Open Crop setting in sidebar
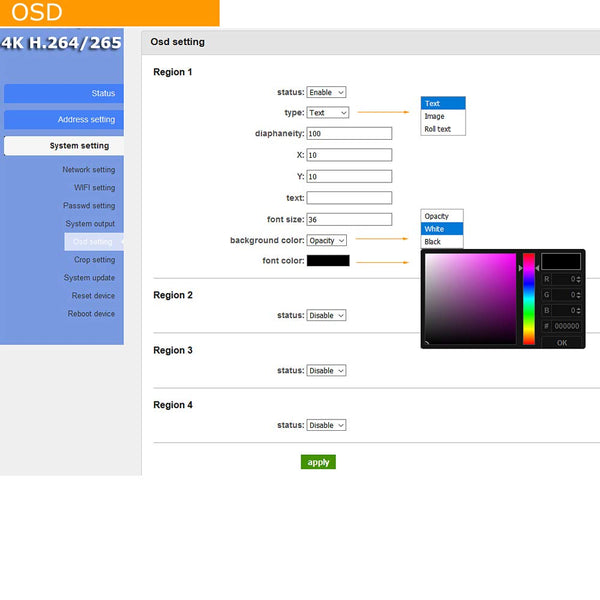 tap(94, 260)
